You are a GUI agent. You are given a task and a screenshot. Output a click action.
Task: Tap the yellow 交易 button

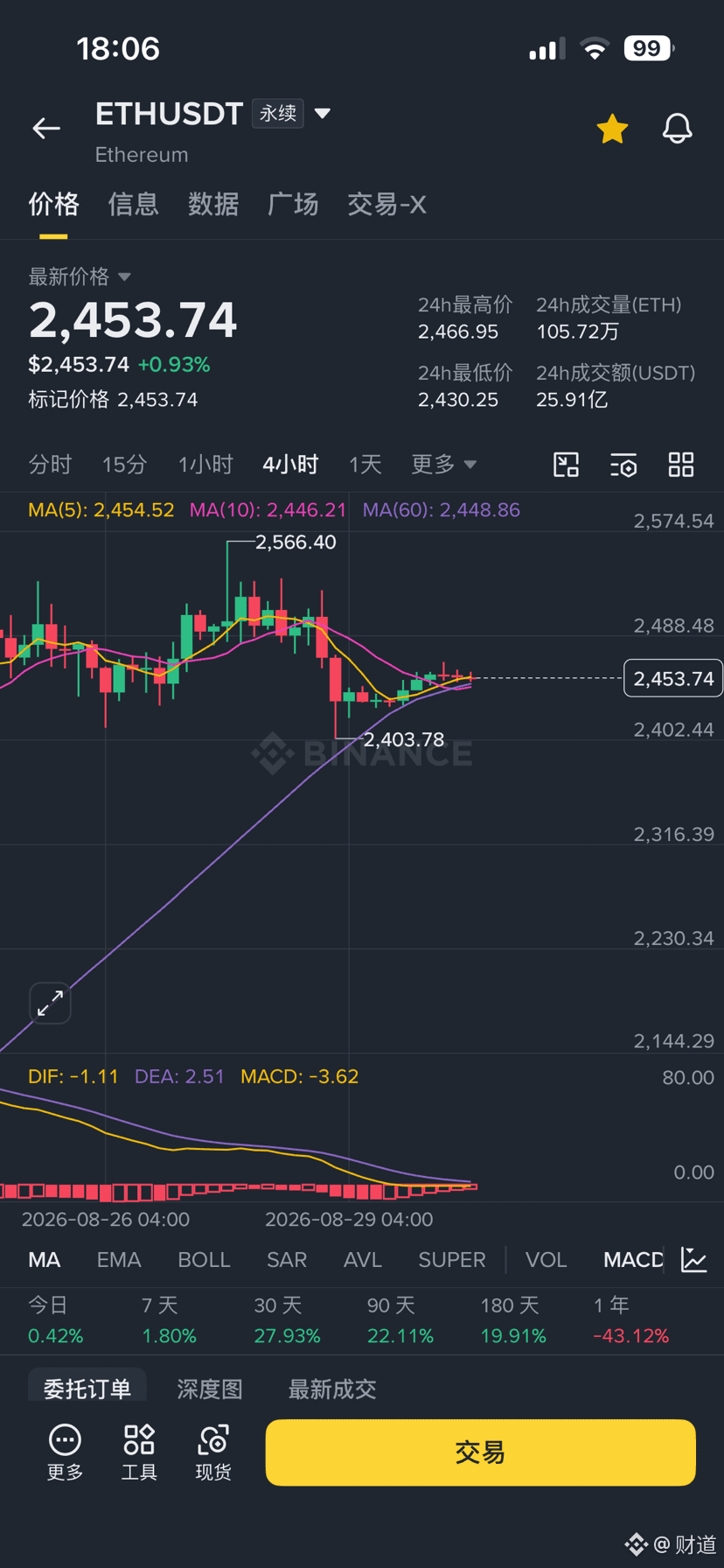pyautogui.click(x=480, y=1452)
